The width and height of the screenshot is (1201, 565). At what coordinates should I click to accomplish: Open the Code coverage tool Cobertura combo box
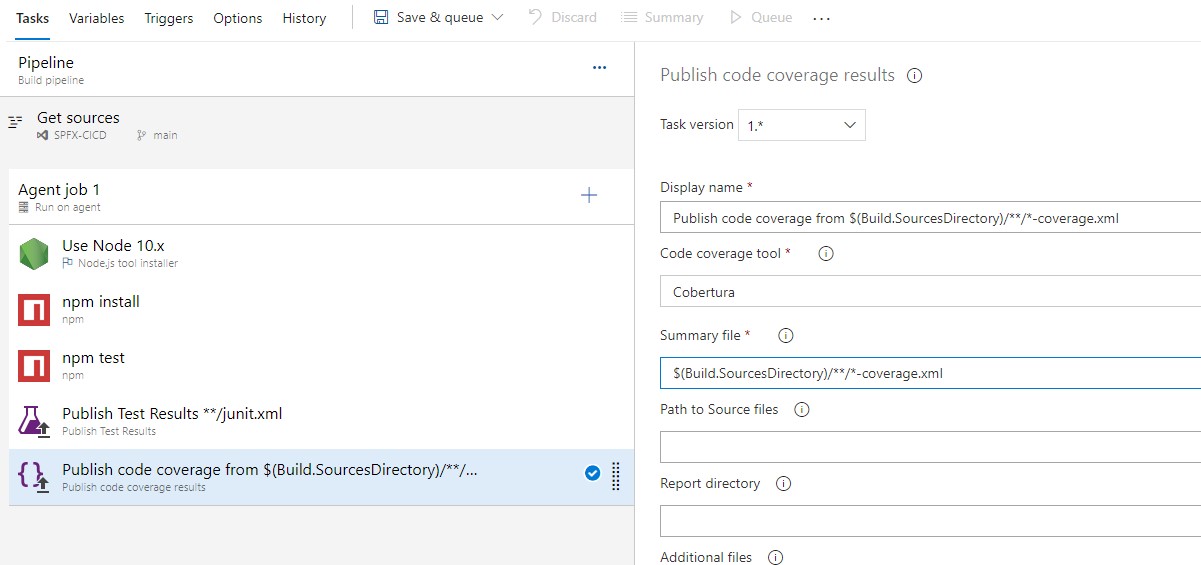point(930,292)
